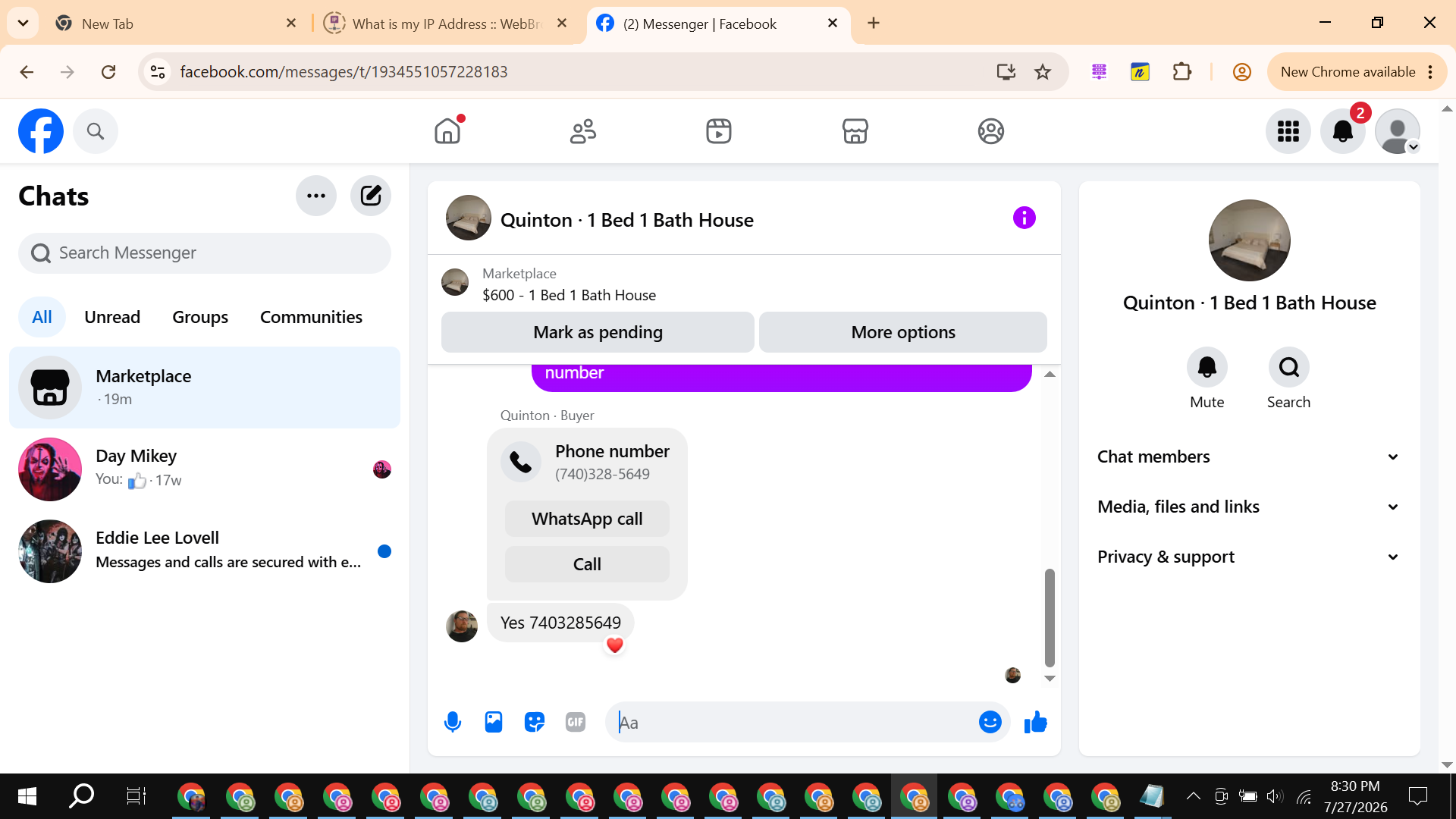The width and height of the screenshot is (1456, 819).
Task: Expand Media, files and links section
Action: (1248, 507)
